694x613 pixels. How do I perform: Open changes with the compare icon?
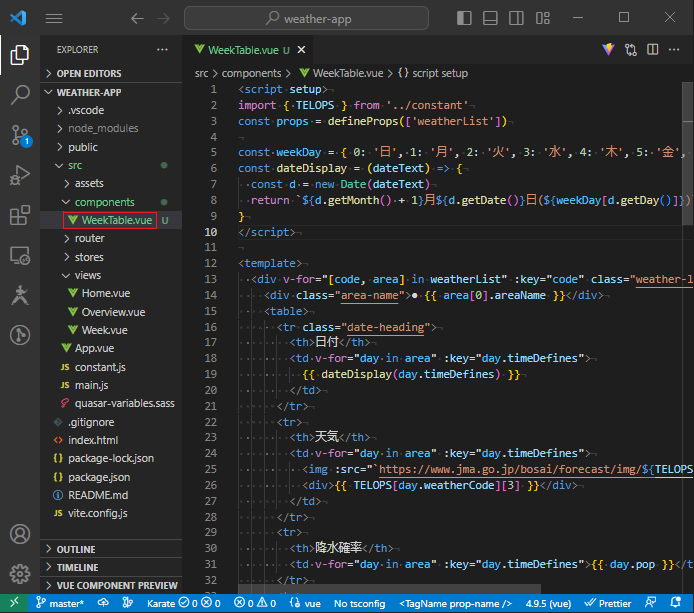631,50
